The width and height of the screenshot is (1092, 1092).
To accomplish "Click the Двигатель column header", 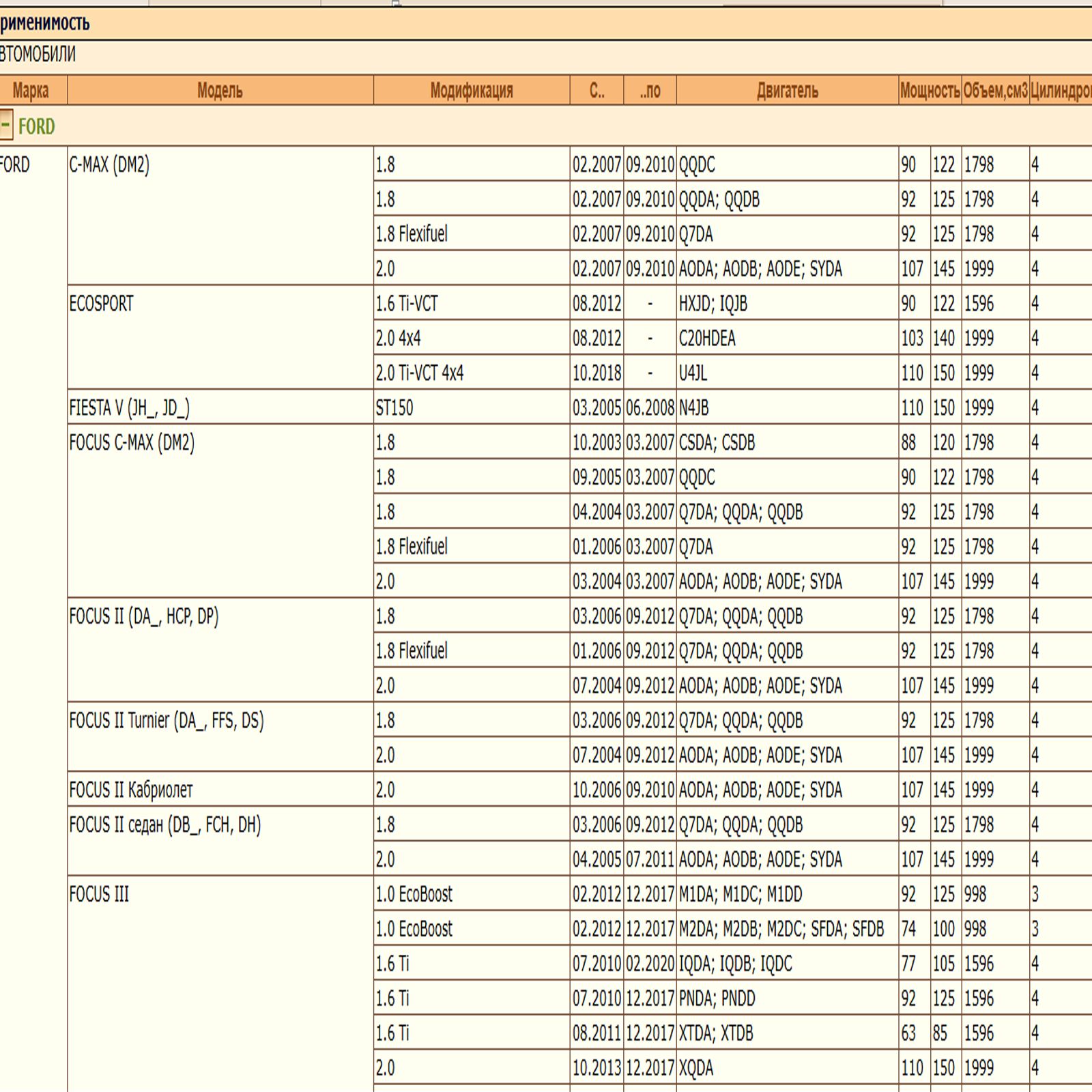I will point(787,90).
